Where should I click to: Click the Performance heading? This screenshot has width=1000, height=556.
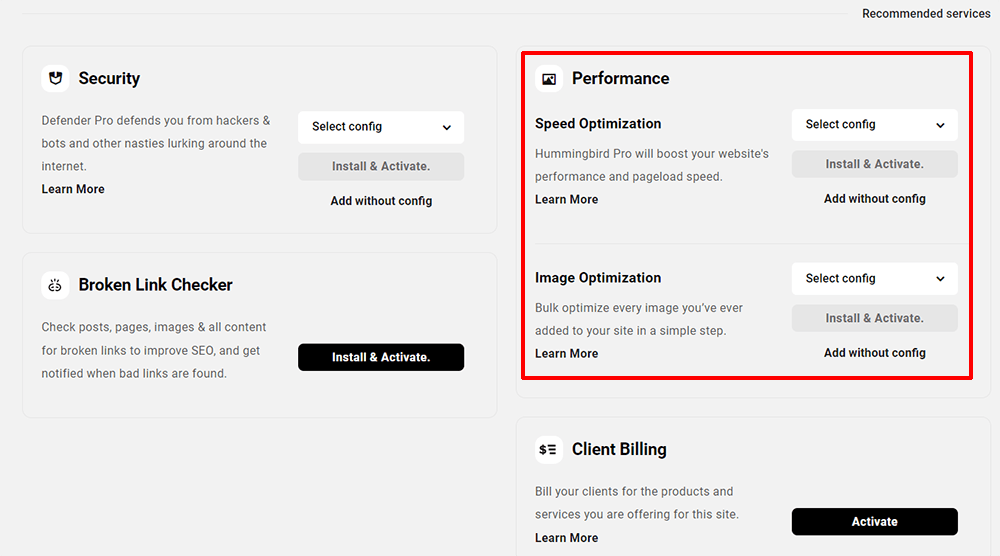pyautogui.click(x=621, y=78)
